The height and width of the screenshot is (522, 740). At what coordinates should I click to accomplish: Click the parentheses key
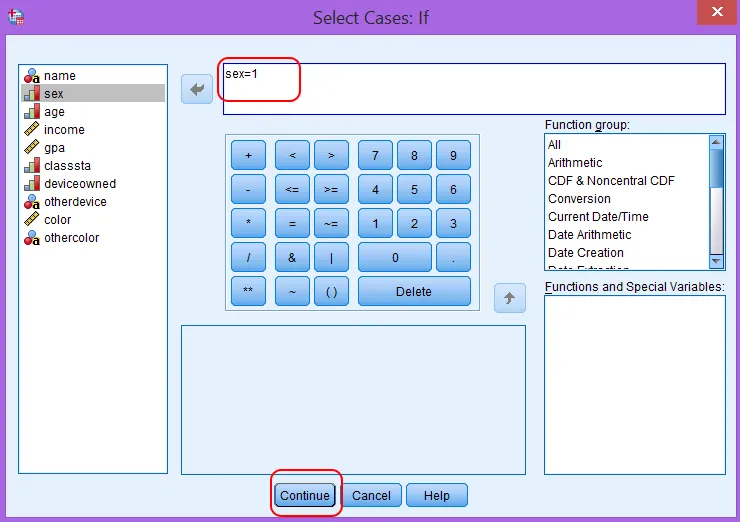(331, 291)
